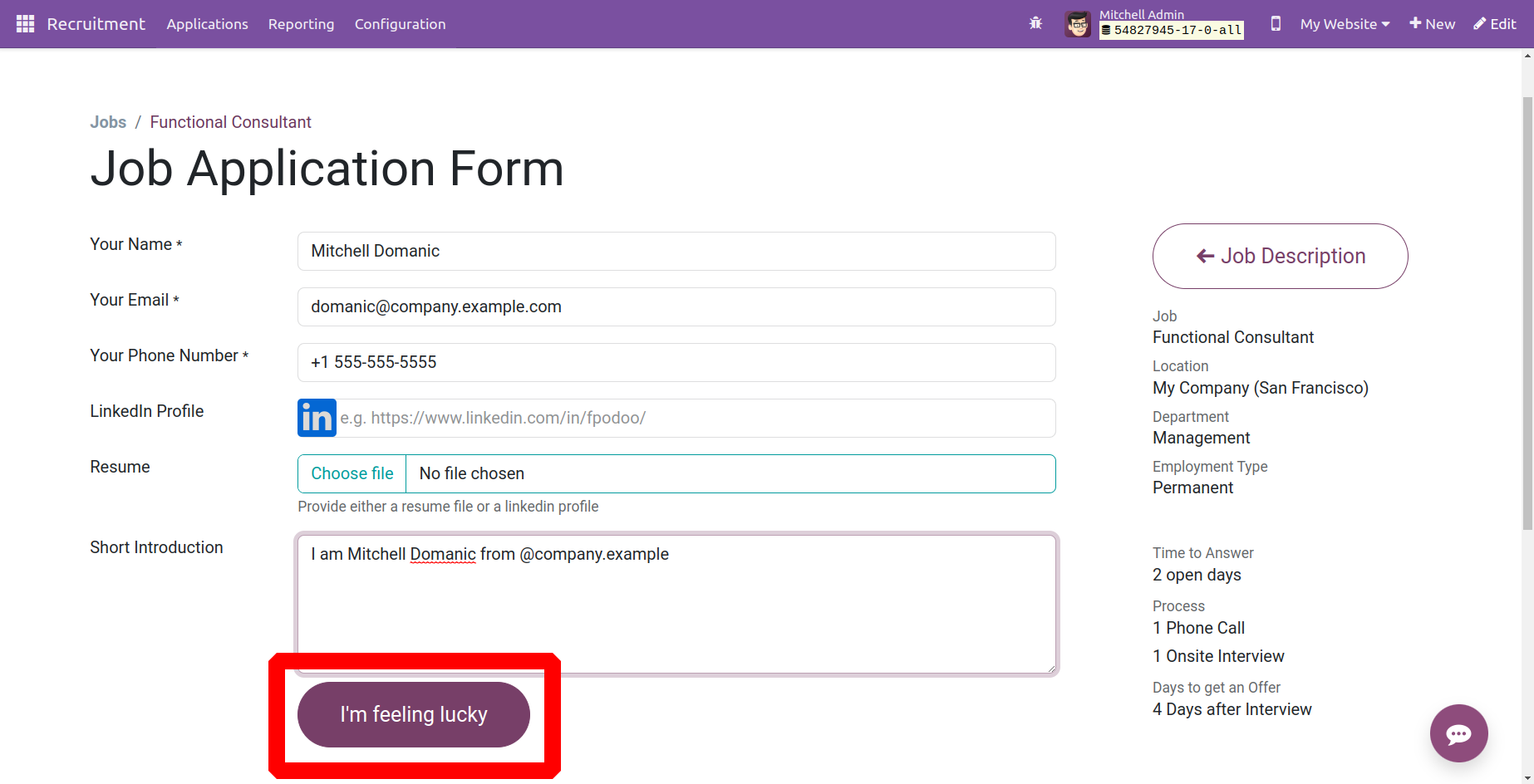Click the Choose file button
The height and width of the screenshot is (784, 1534).
point(352,473)
